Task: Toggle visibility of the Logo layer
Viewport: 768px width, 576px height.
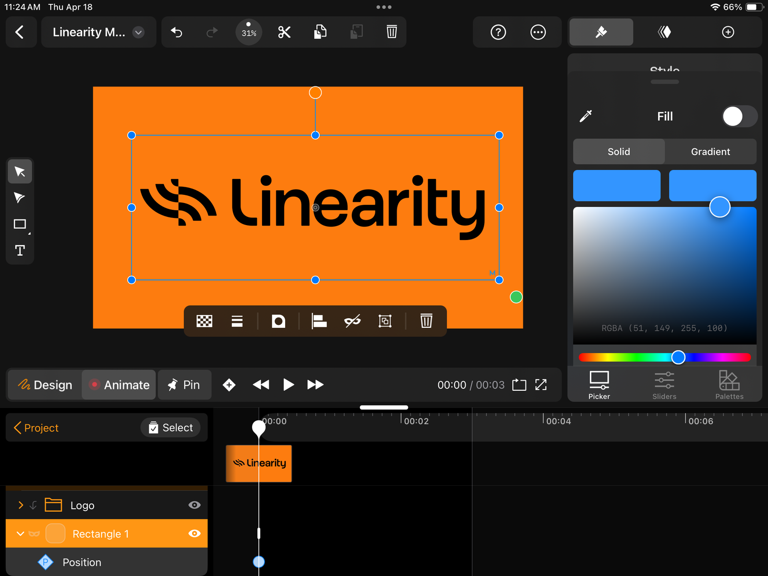Action: coord(194,505)
